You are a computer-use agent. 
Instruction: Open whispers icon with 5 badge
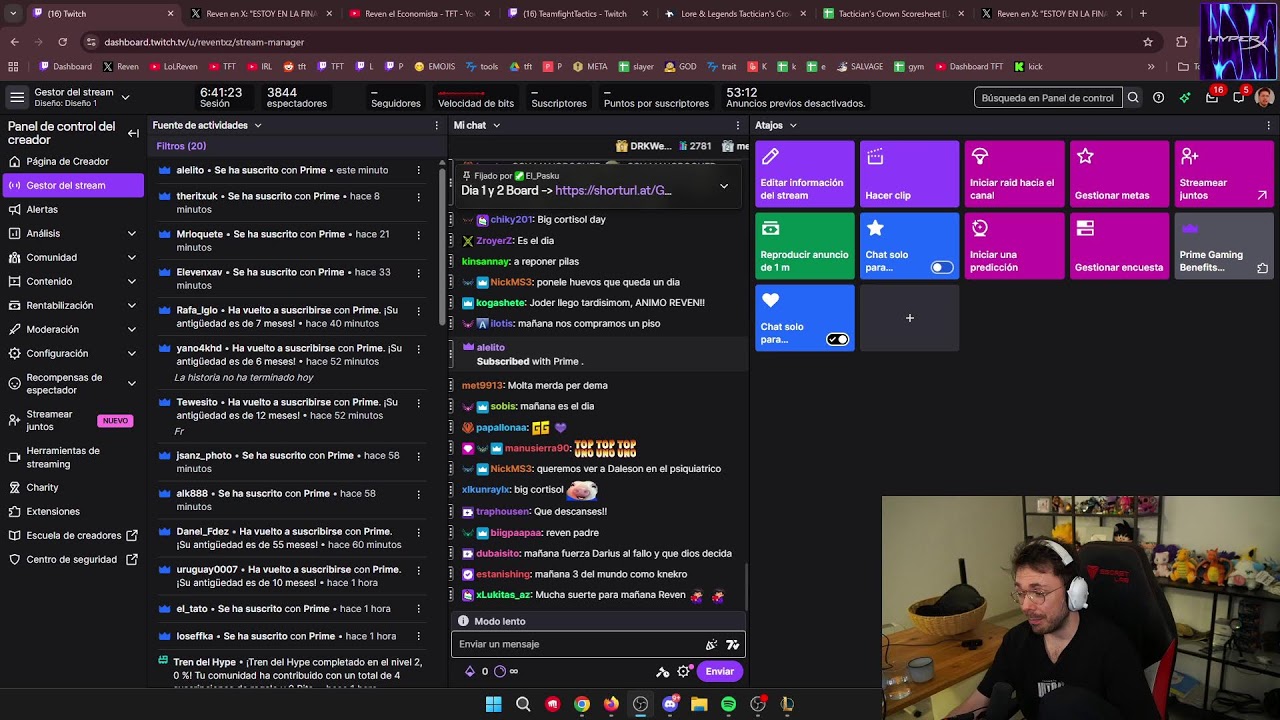click(1239, 98)
